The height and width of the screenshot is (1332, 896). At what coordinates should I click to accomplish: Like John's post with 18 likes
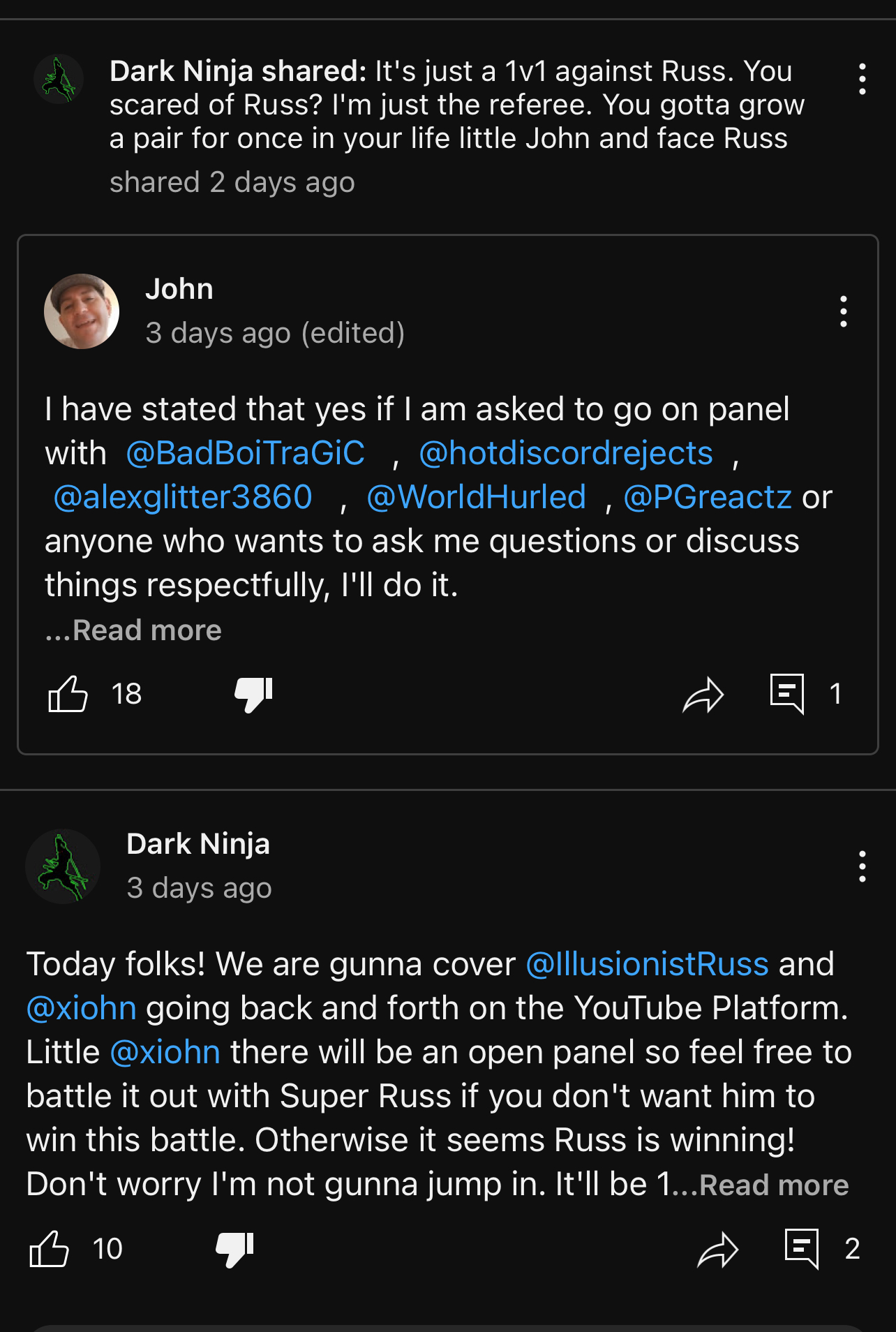click(x=68, y=694)
